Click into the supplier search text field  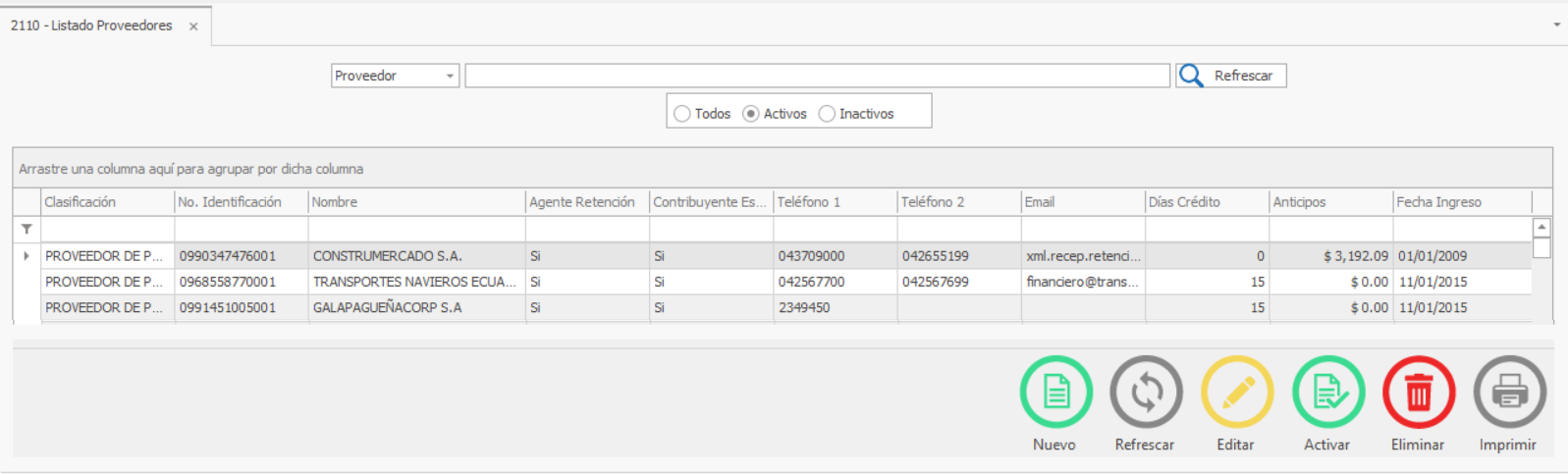point(817,76)
